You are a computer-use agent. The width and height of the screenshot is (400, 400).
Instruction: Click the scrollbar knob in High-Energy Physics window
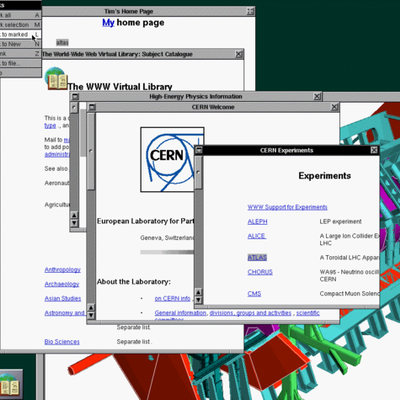pos(74,108)
